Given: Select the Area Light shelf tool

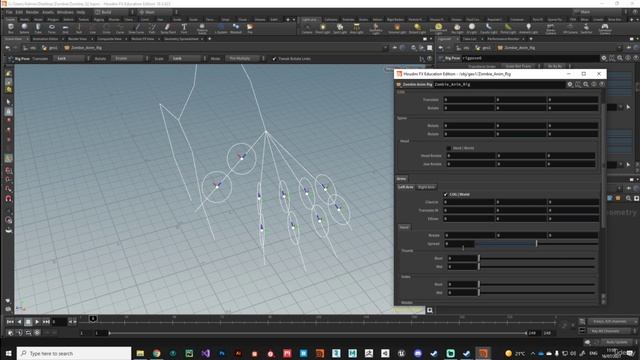Looking at the screenshot, I should [356, 28].
